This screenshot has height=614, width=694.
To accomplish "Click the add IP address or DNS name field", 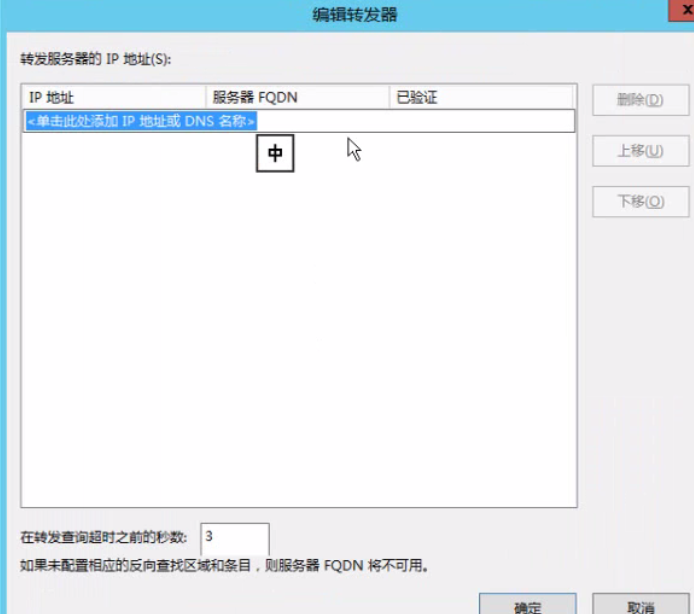I will pyautogui.click(x=299, y=121).
